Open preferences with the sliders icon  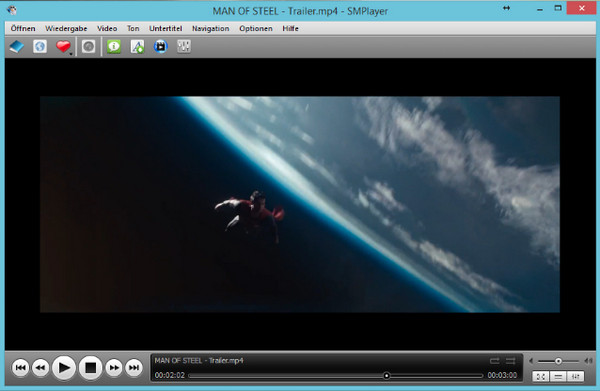pyautogui.click(x=184, y=47)
